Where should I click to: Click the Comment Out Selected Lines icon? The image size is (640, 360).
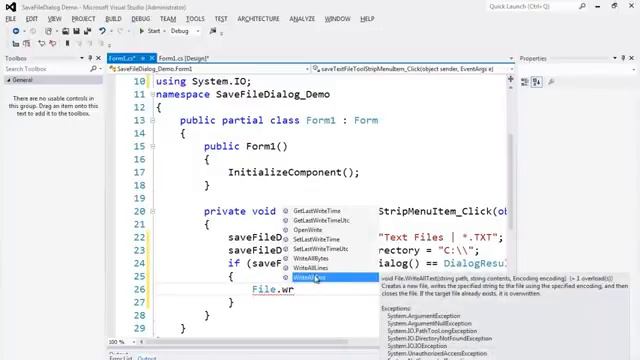(41, 43)
